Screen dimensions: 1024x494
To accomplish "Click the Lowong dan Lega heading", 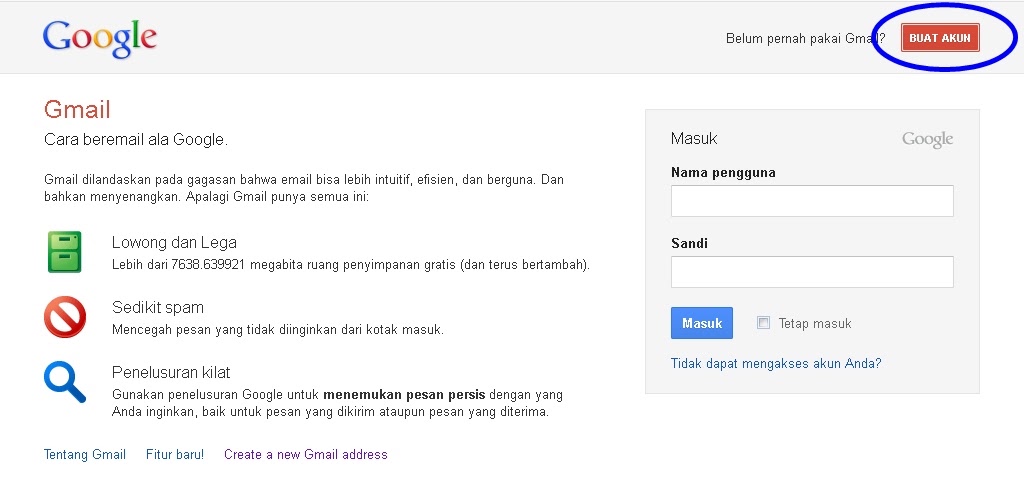I will coord(174,242).
